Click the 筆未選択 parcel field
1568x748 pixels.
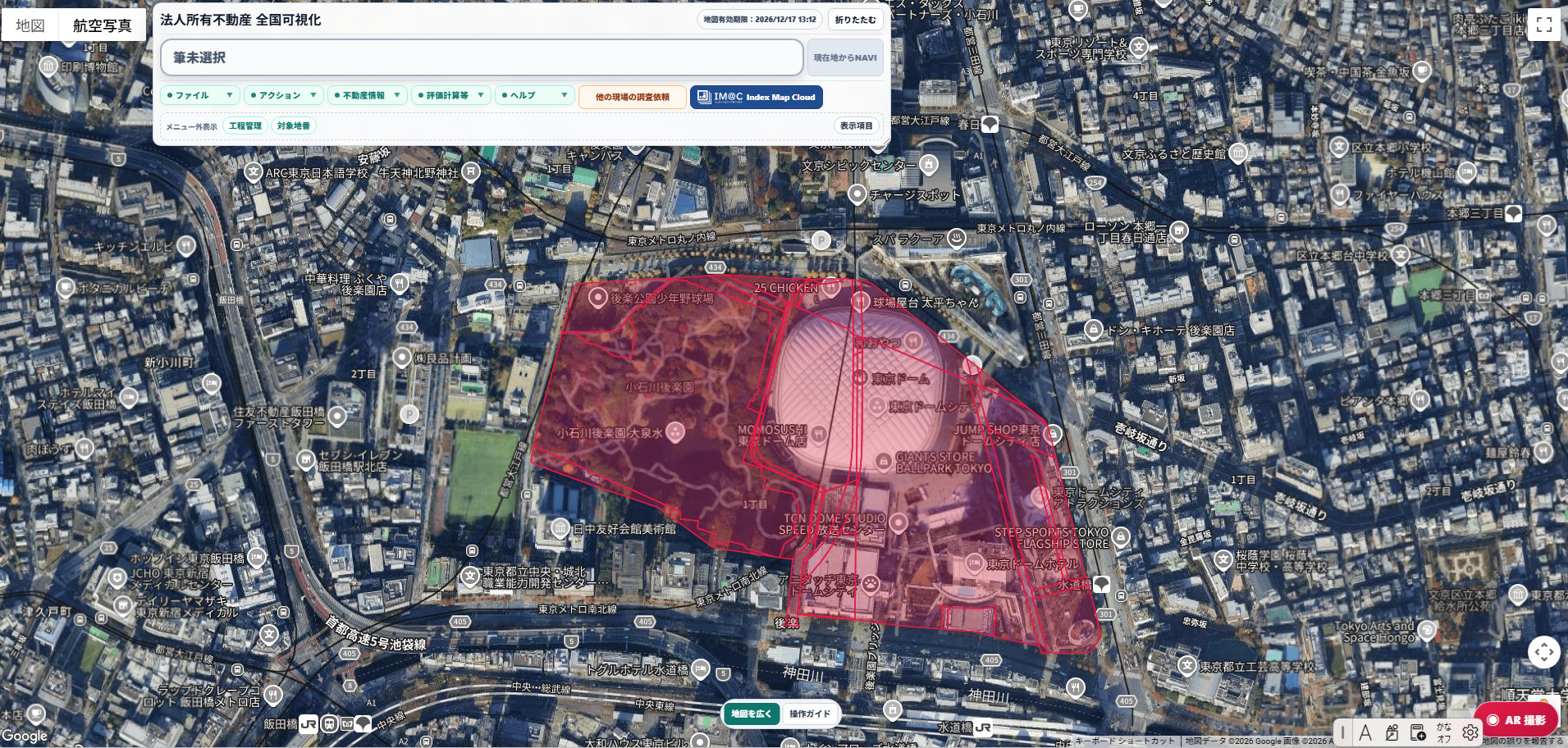coord(482,57)
